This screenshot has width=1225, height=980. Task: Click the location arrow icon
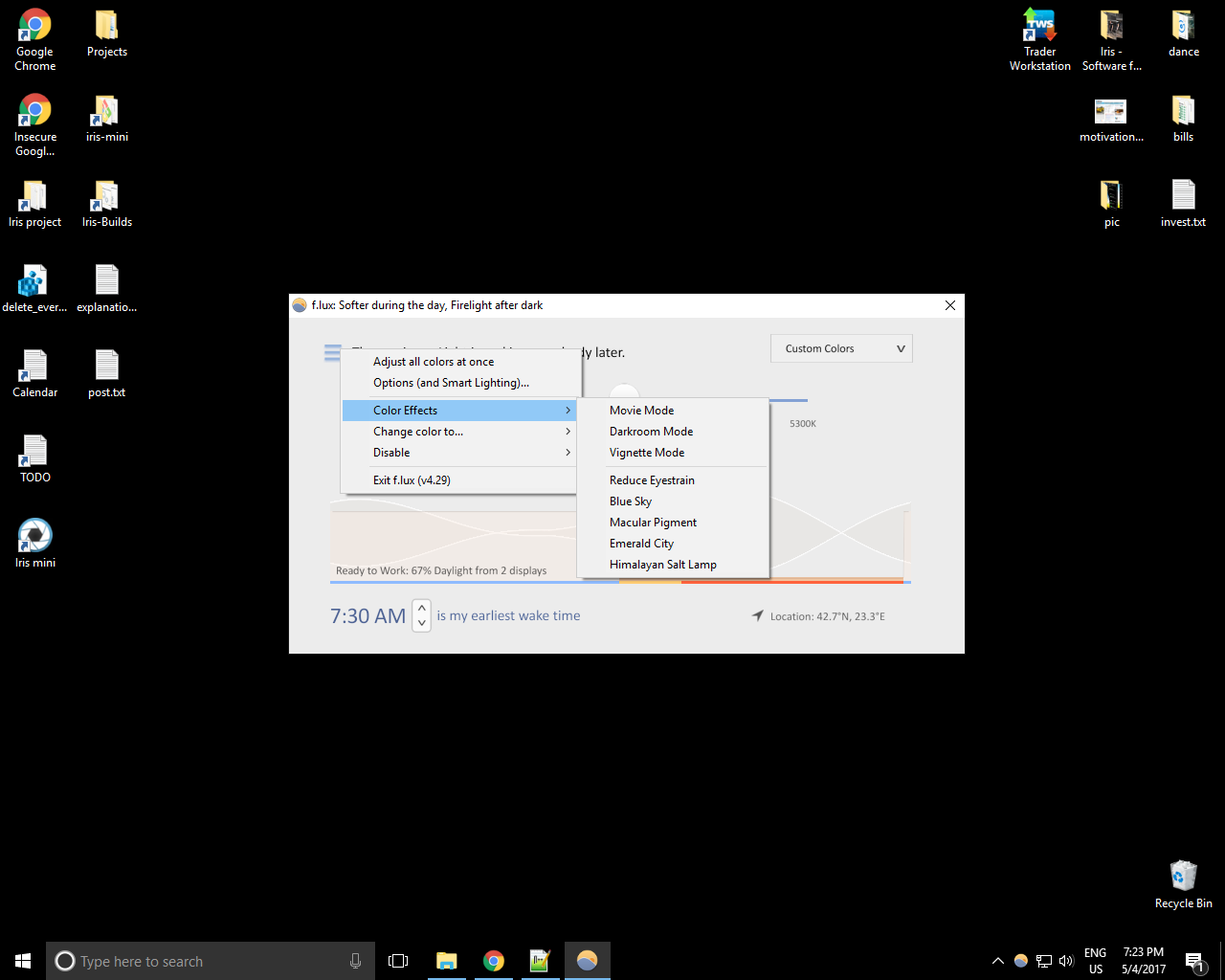(758, 615)
